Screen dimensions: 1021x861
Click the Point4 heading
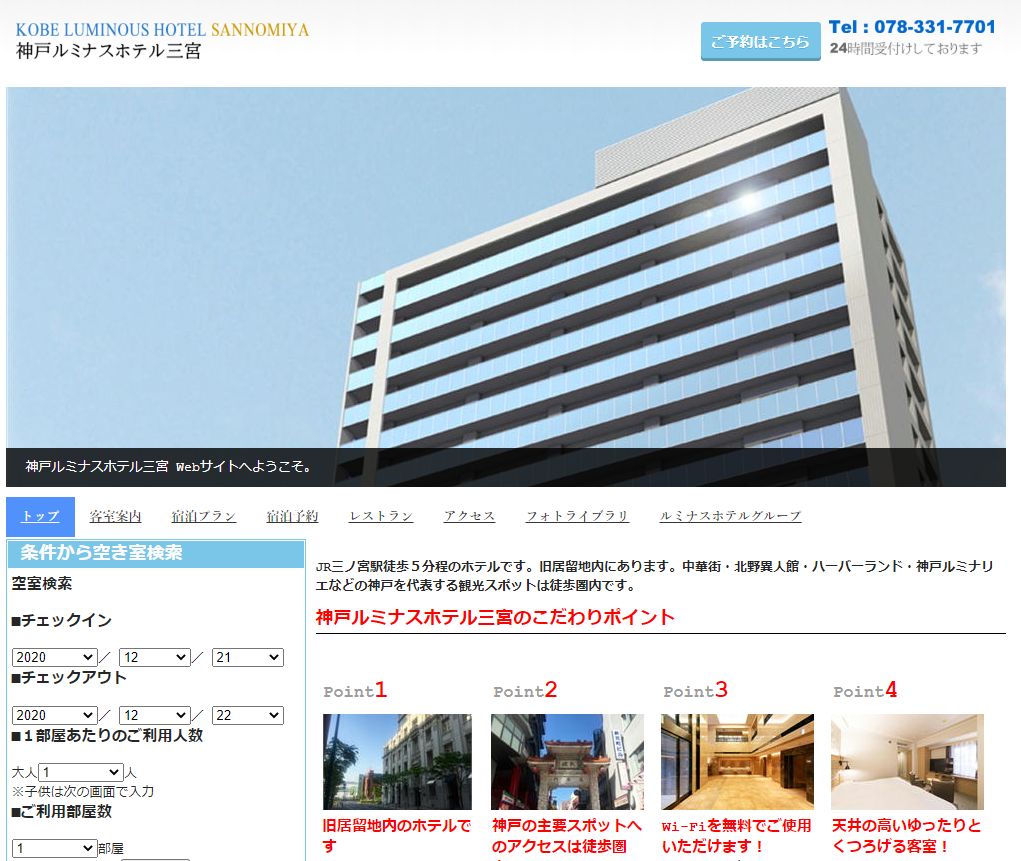point(865,690)
